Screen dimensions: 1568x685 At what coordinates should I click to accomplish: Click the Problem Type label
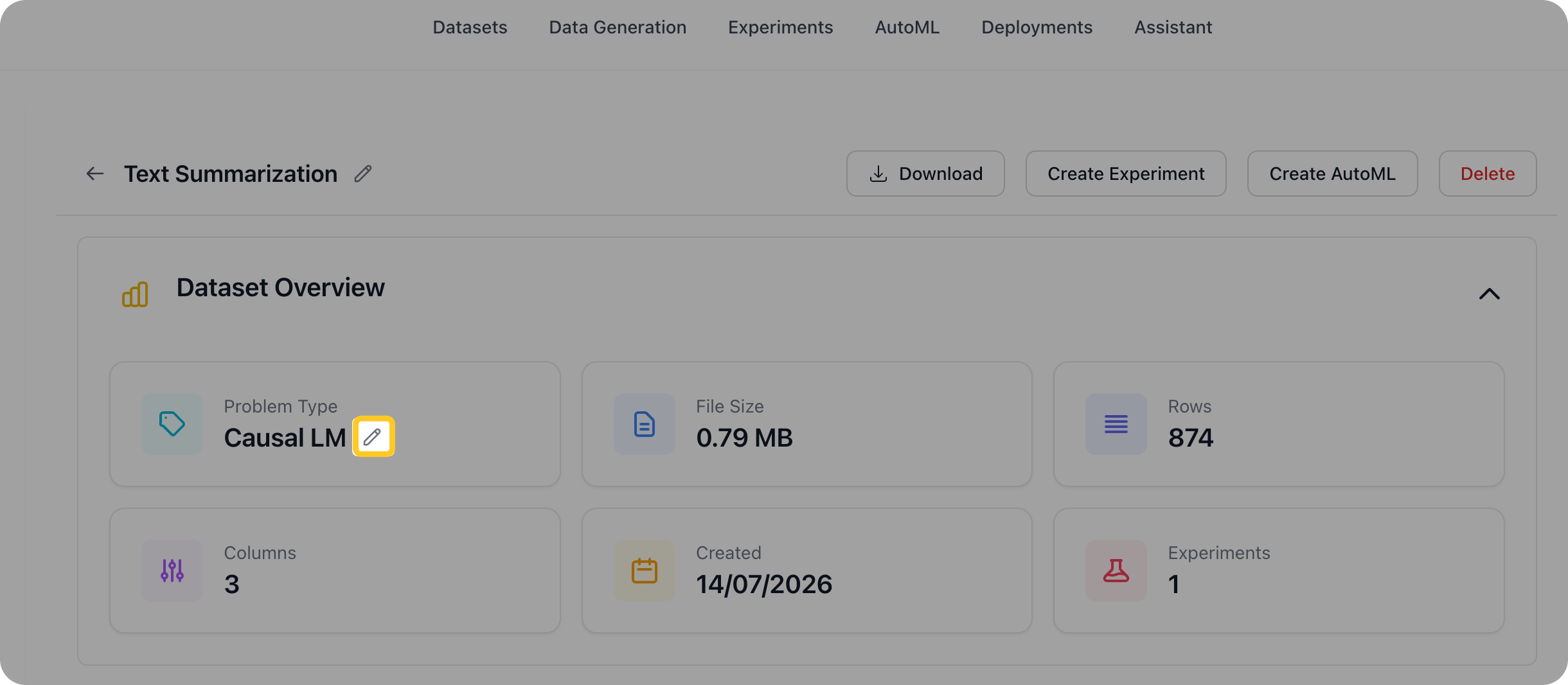click(x=280, y=406)
